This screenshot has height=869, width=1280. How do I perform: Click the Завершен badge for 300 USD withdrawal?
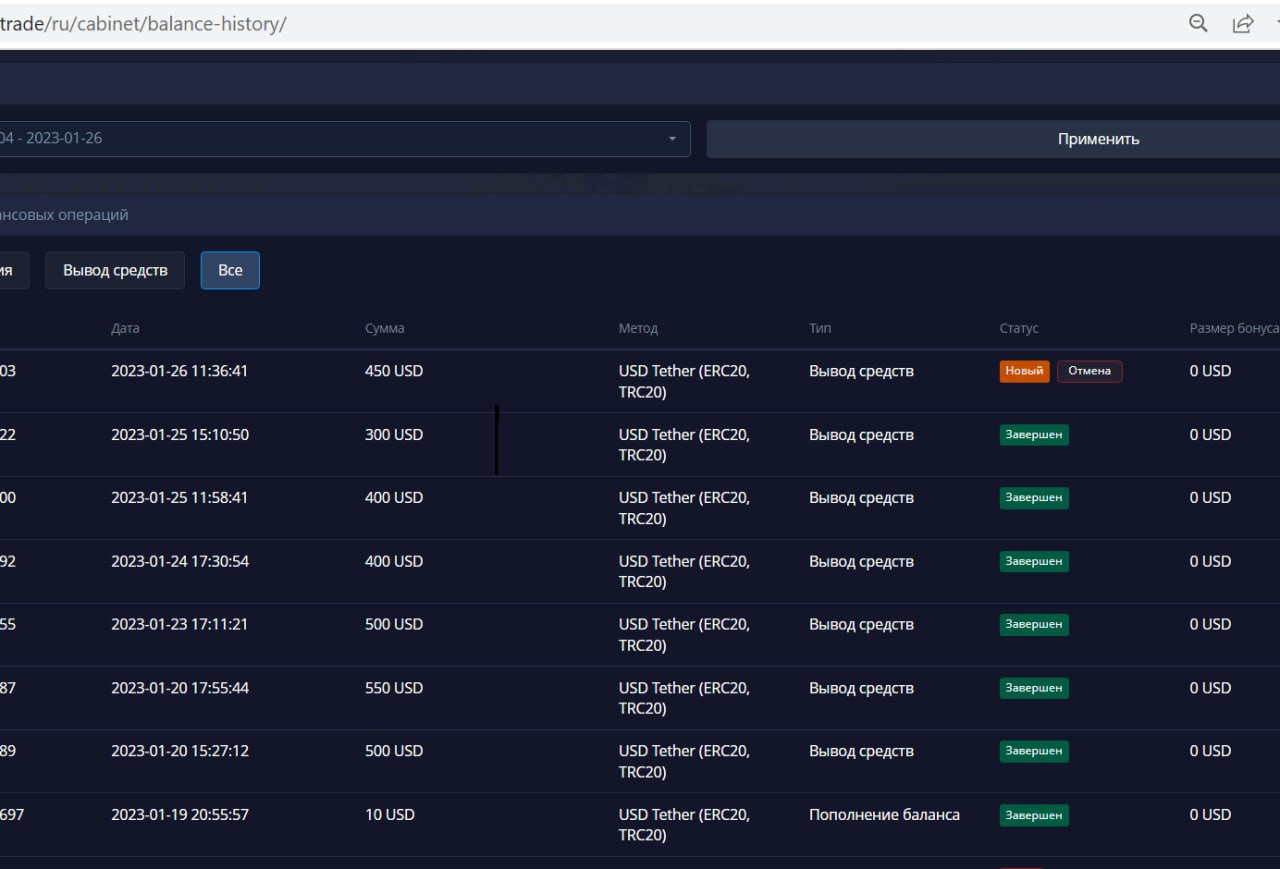click(1034, 435)
